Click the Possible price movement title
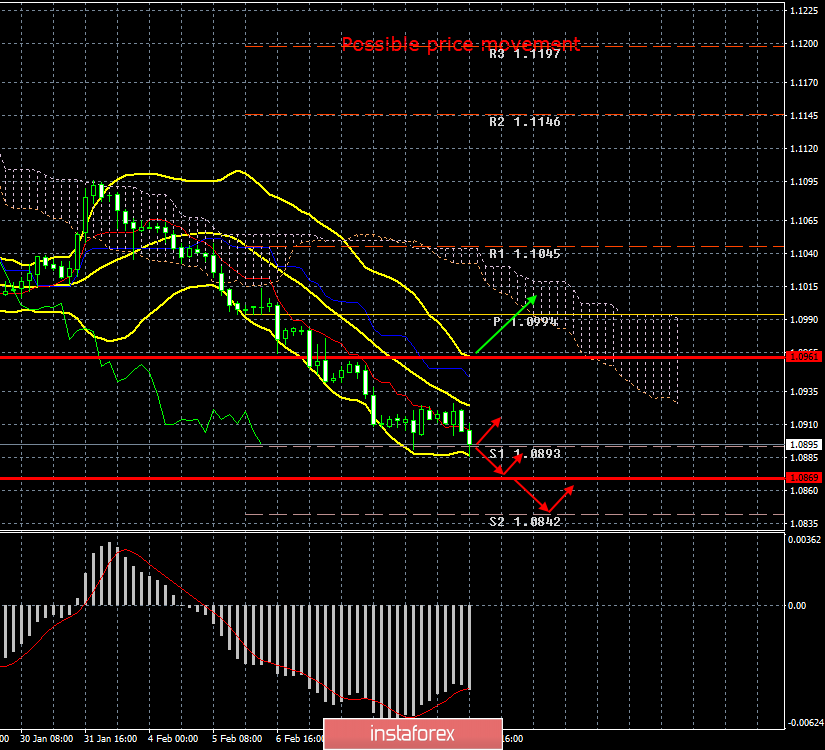 (460, 44)
